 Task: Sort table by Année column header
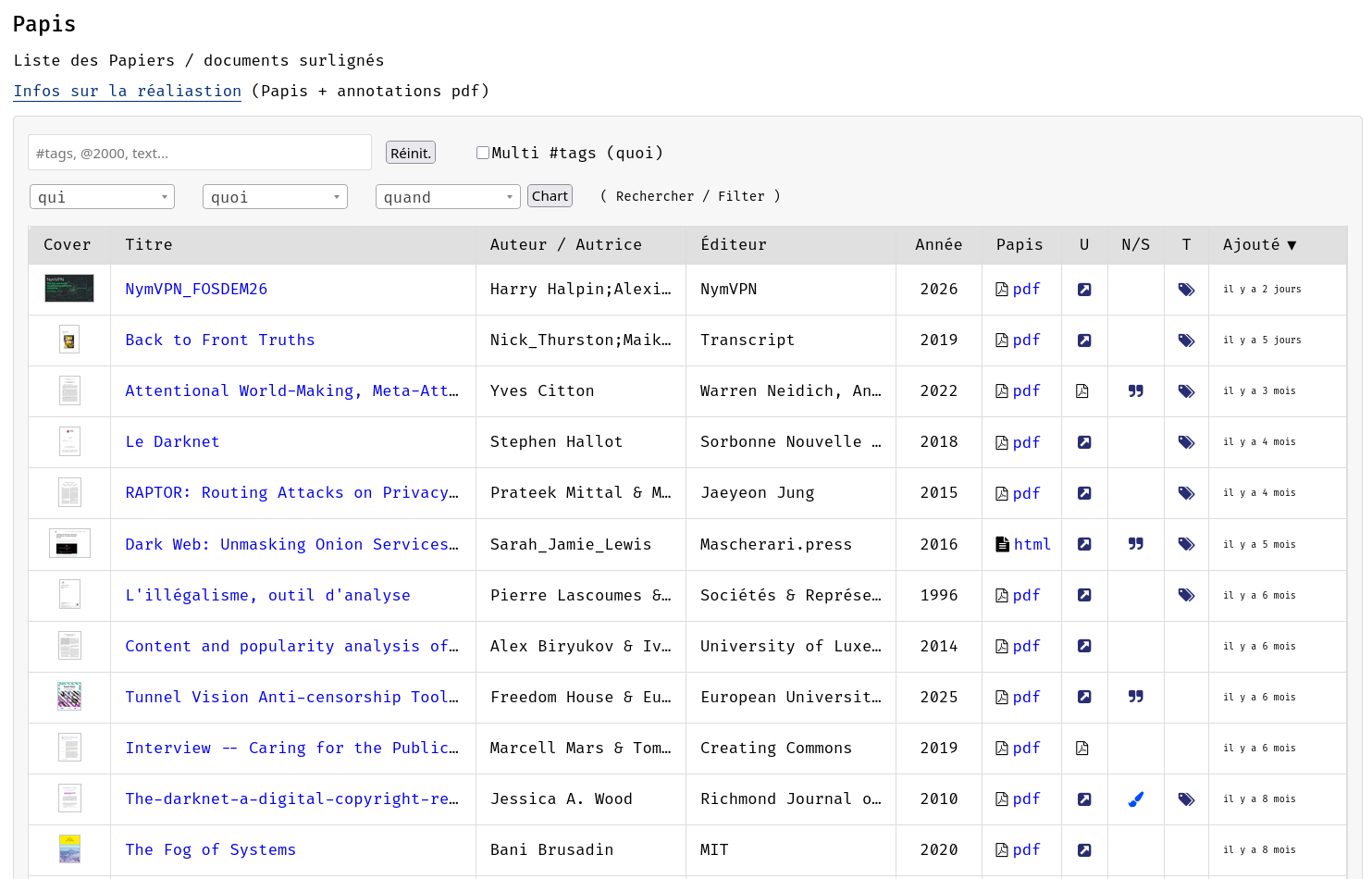point(938,244)
